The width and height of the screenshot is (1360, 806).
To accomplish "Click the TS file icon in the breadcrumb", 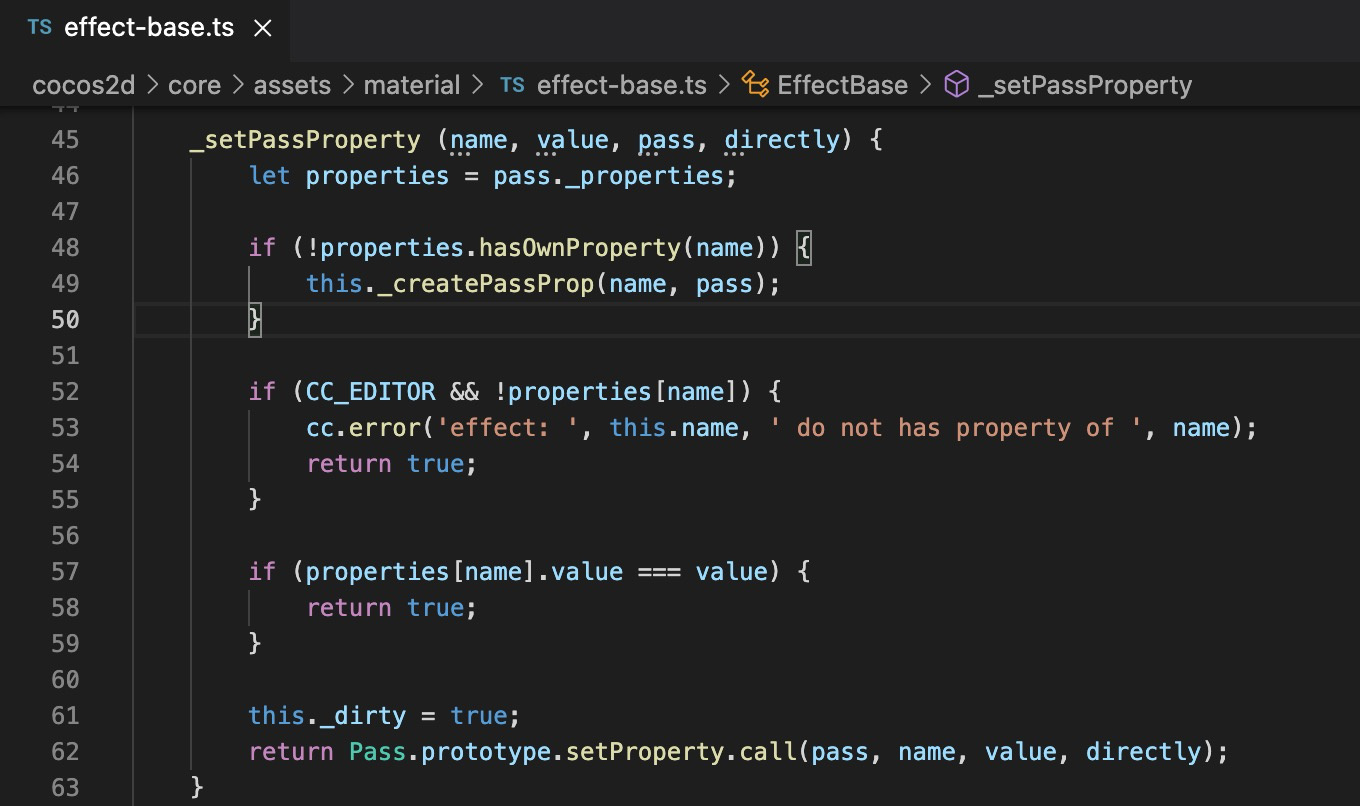I will tap(512, 85).
